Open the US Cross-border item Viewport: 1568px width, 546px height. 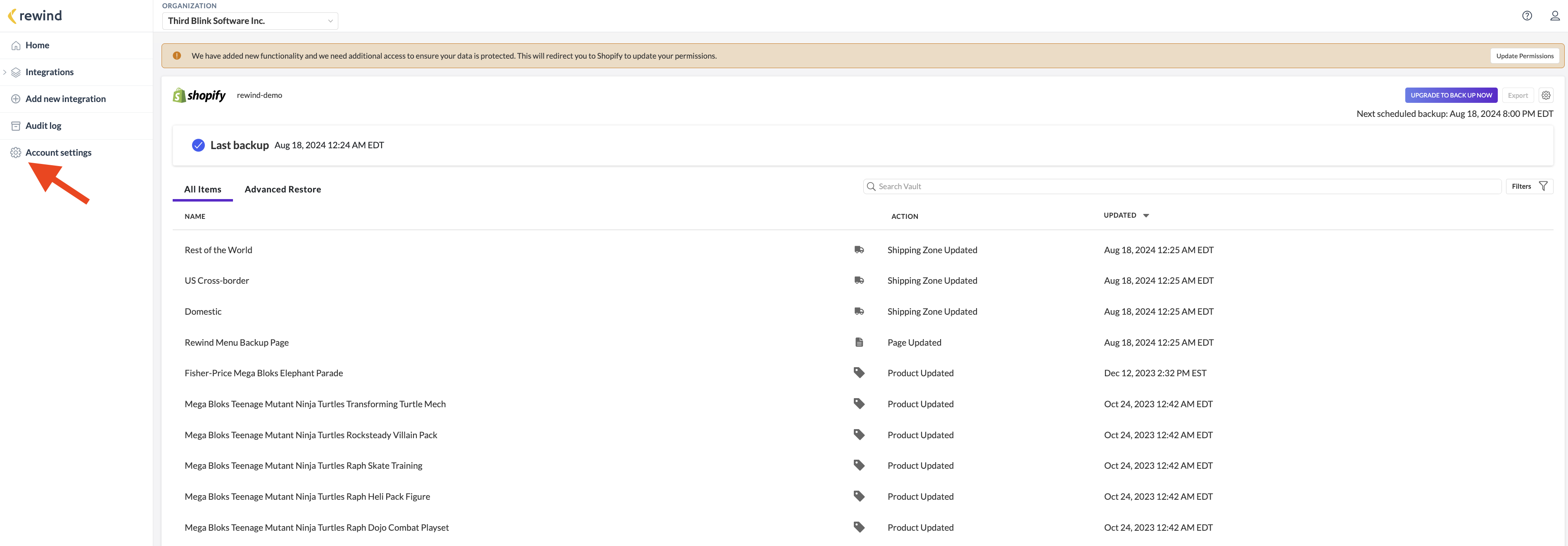pos(217,280)
